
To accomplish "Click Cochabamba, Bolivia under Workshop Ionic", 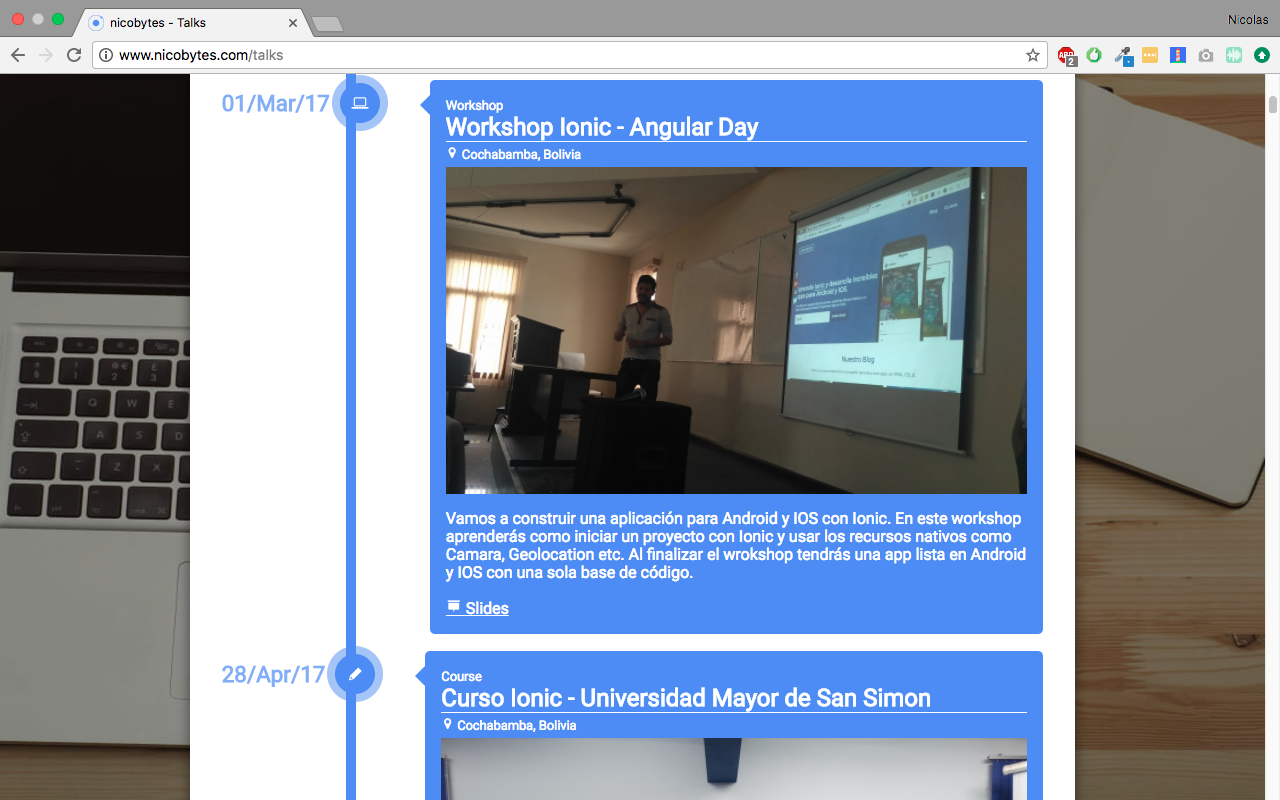I will tap(521, 154).
